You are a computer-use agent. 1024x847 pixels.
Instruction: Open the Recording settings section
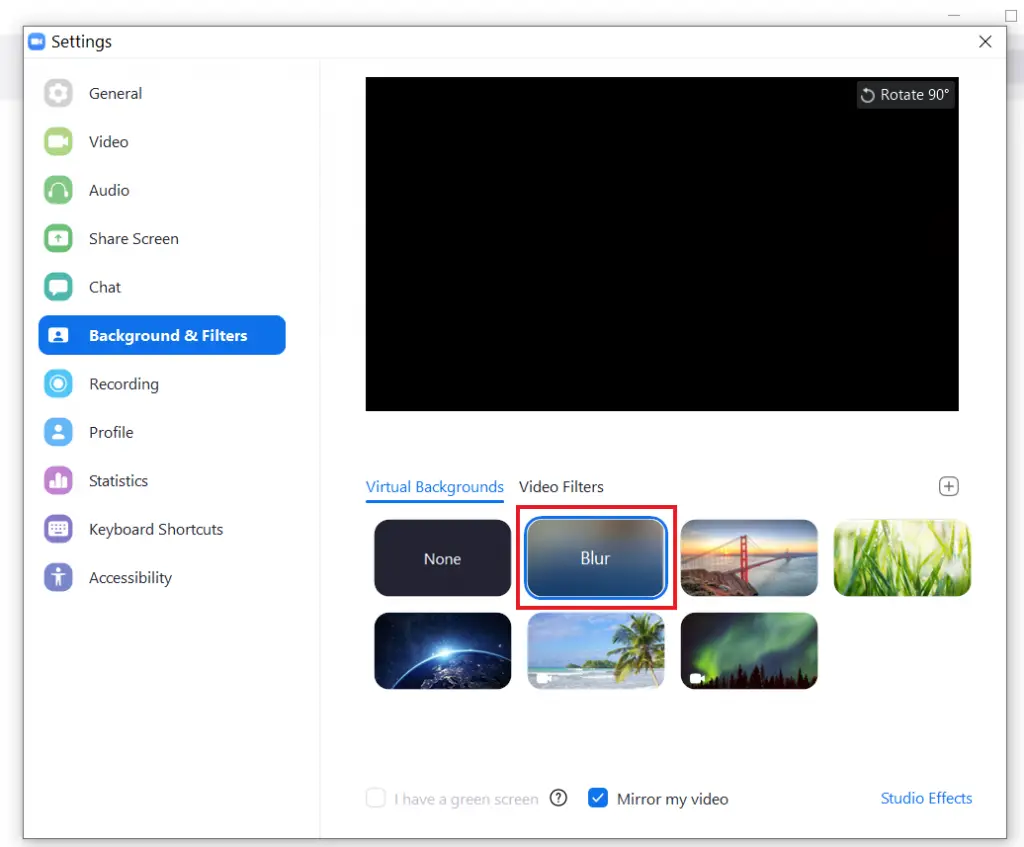click(123, 384)
